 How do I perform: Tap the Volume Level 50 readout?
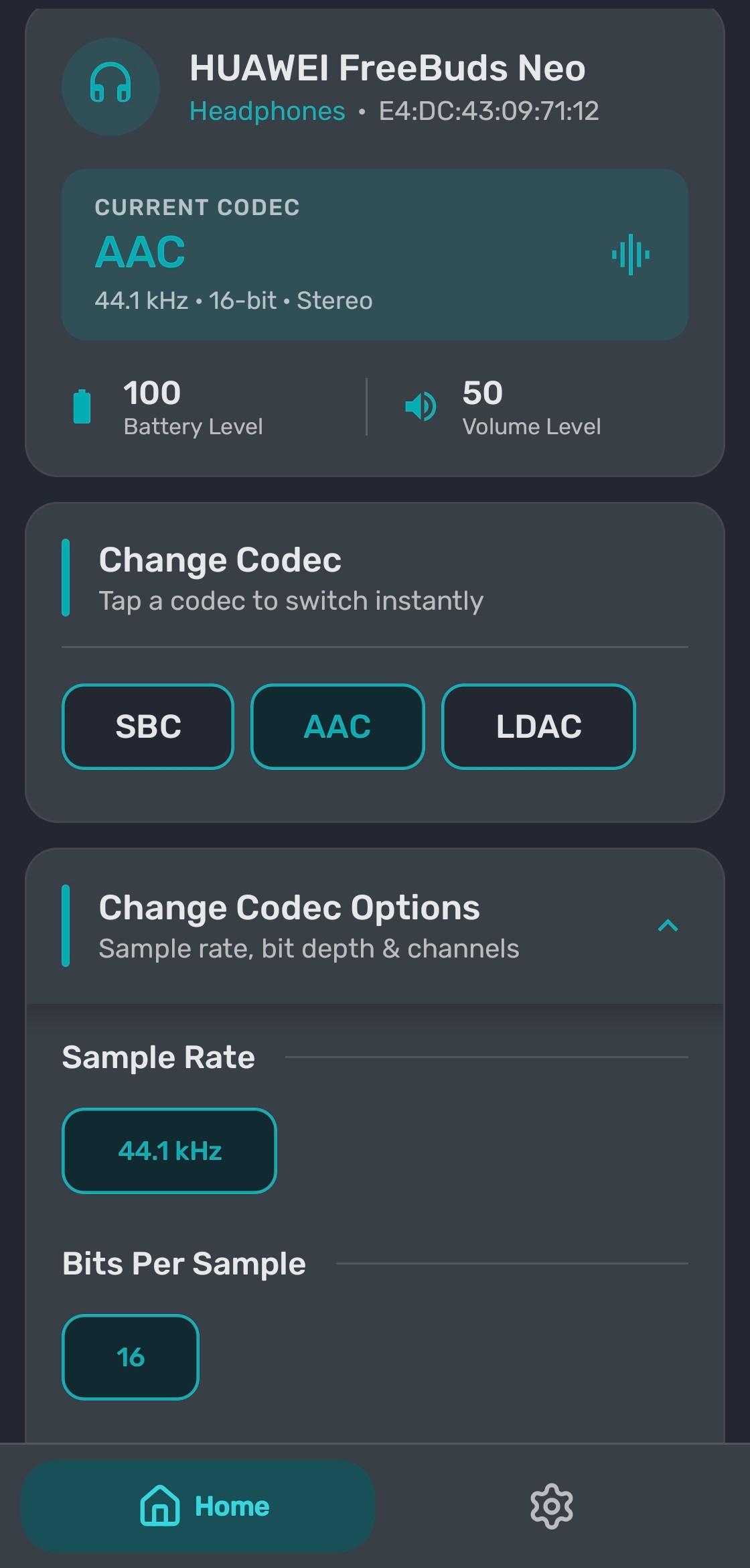point(531,407)
